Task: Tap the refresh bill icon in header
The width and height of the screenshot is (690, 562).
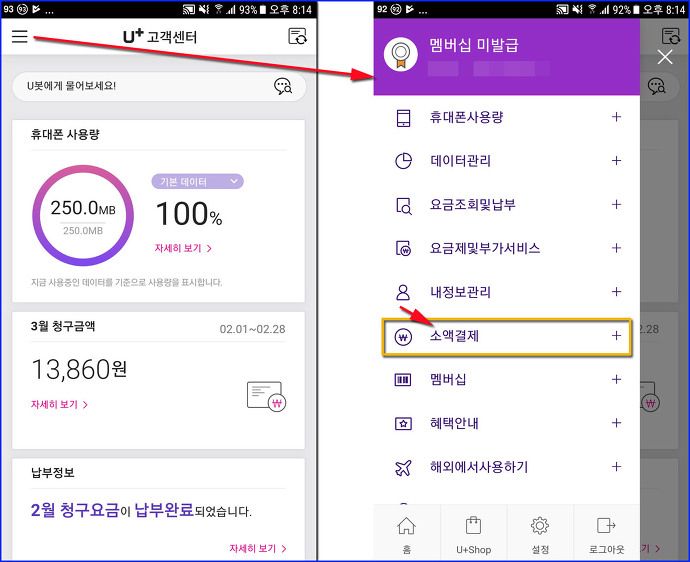Action: click(297, 36)
